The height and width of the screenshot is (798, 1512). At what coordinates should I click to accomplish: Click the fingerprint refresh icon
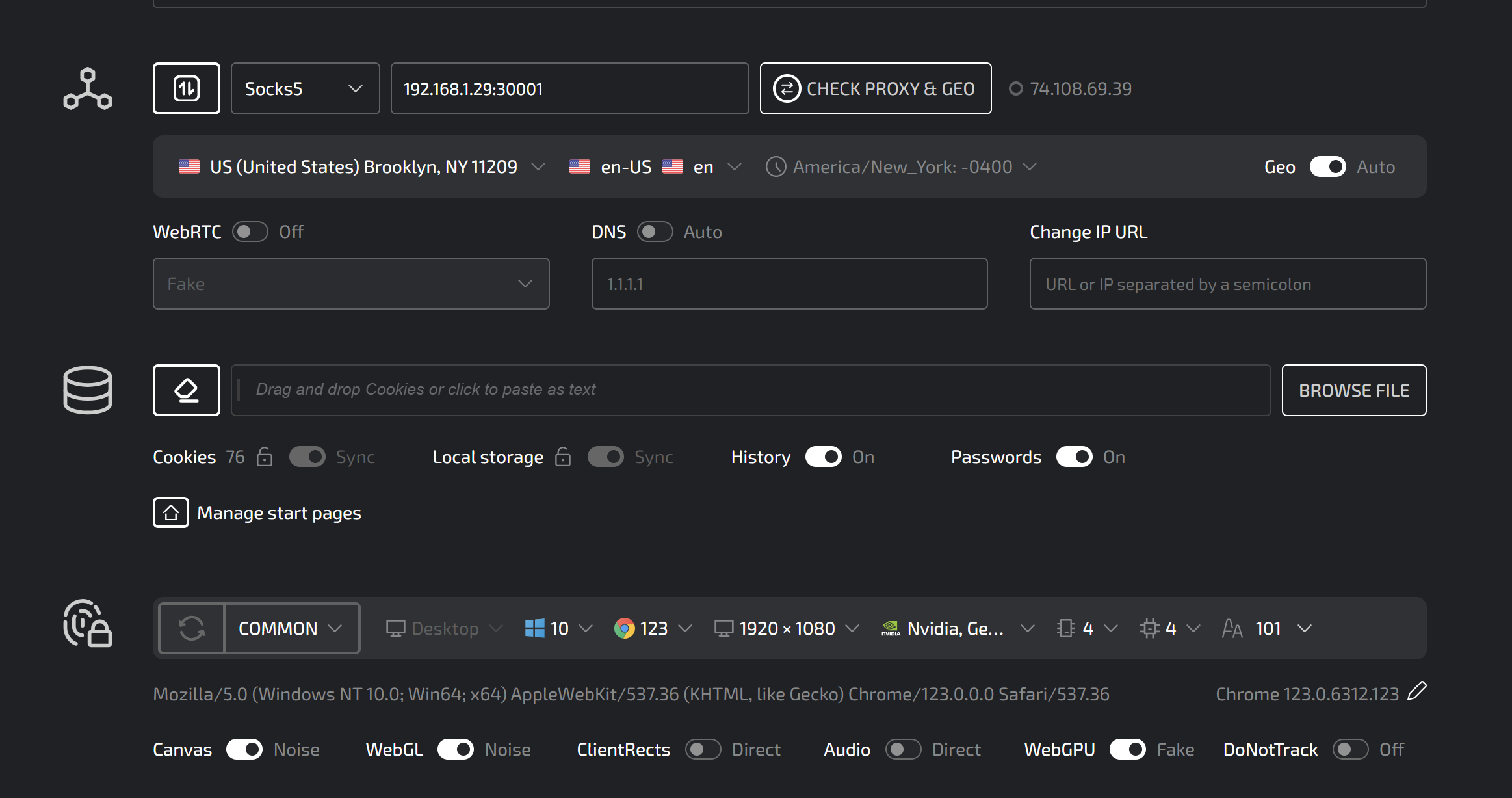pyautogui.click(x=192, y=628)
